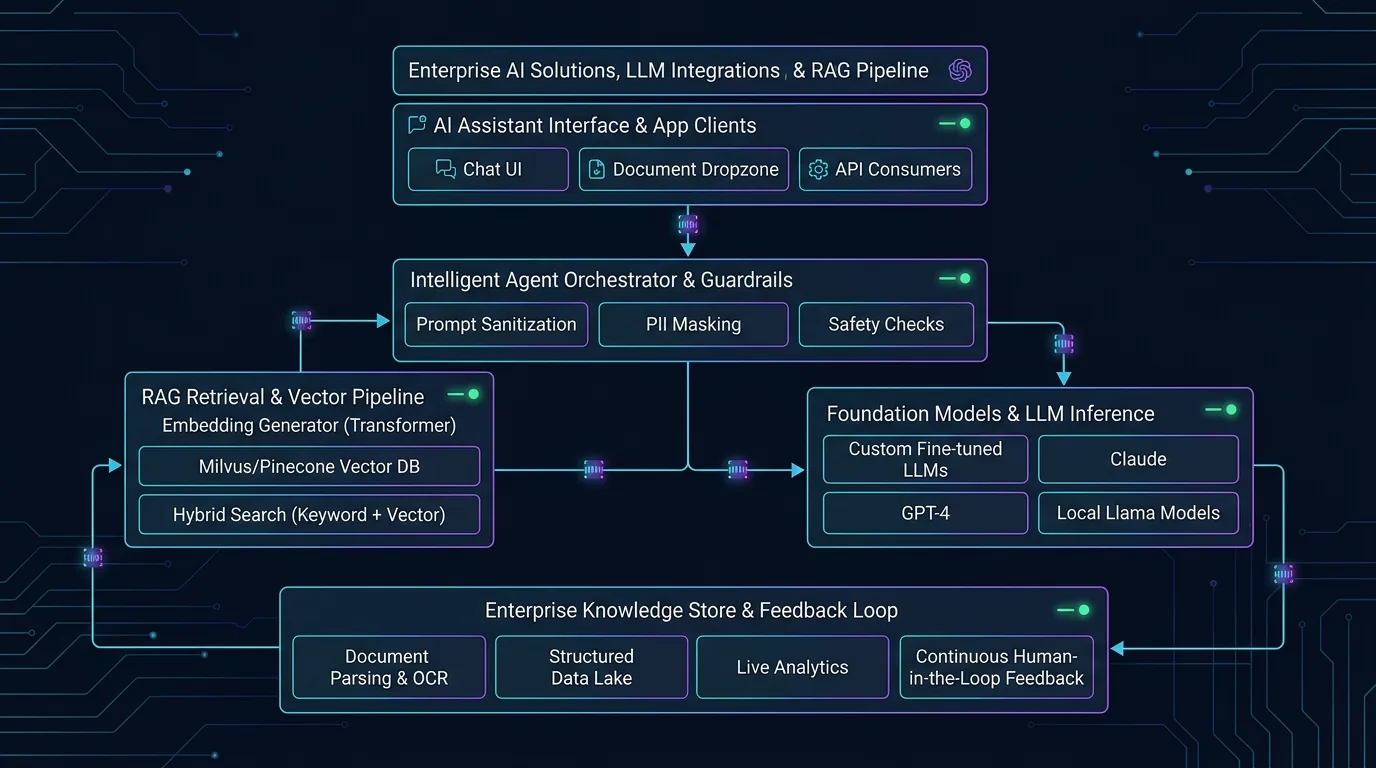This screenshot has width=1376, height=768.
Task: Choose Local Llama Models box
Action: tap(1138, 513)
